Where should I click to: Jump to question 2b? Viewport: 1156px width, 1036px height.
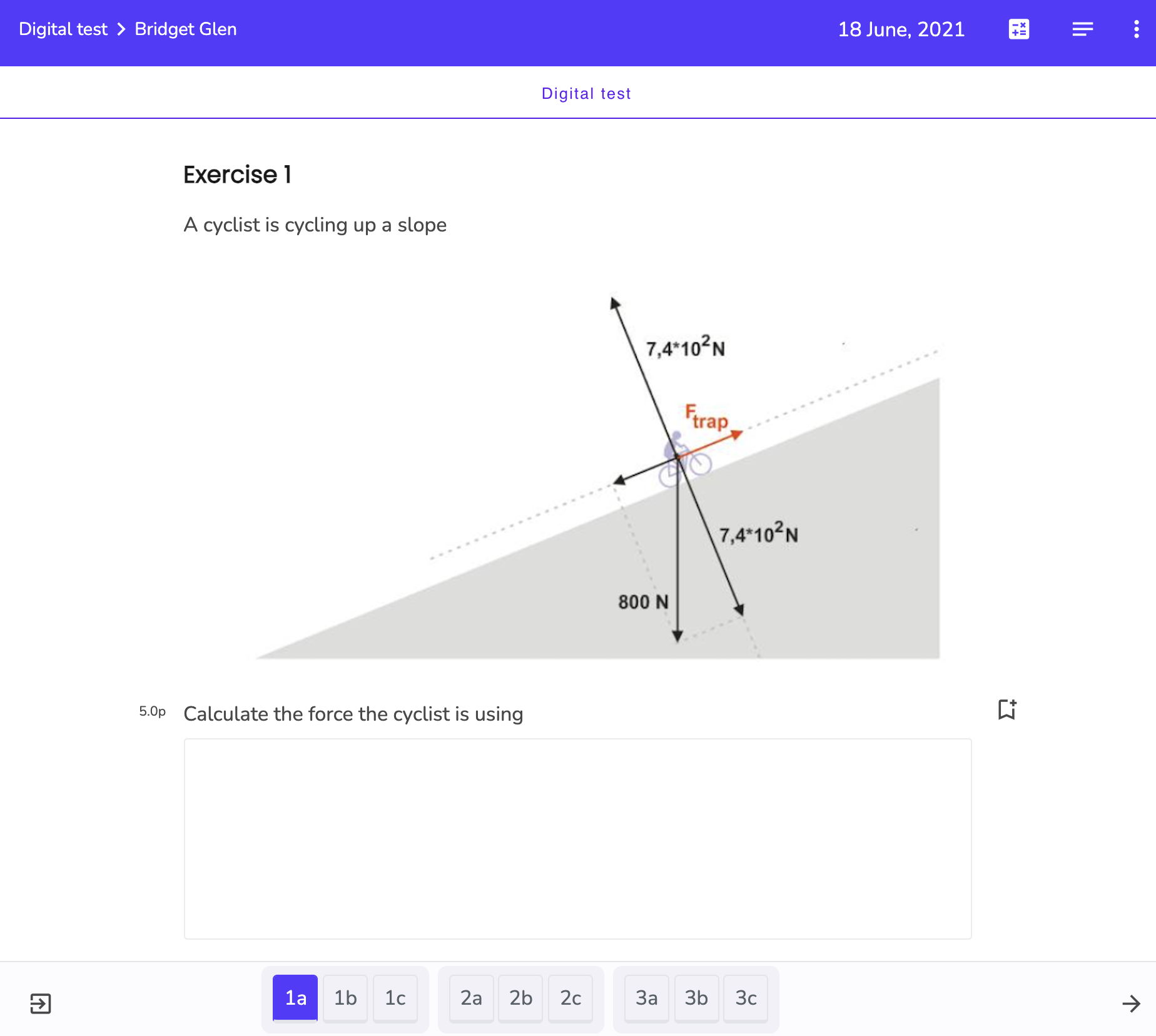520,998
